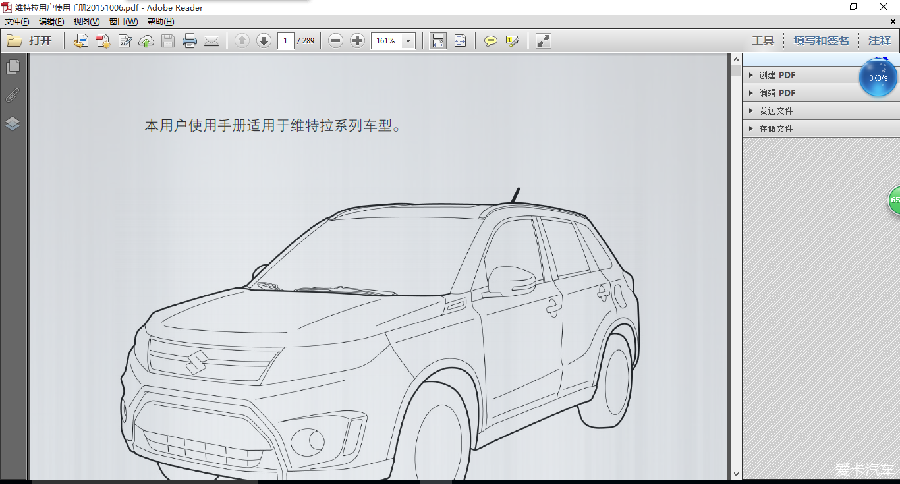Open the zoom percentage dropdown arrow
900x484 pixels.
click(408, 41)
